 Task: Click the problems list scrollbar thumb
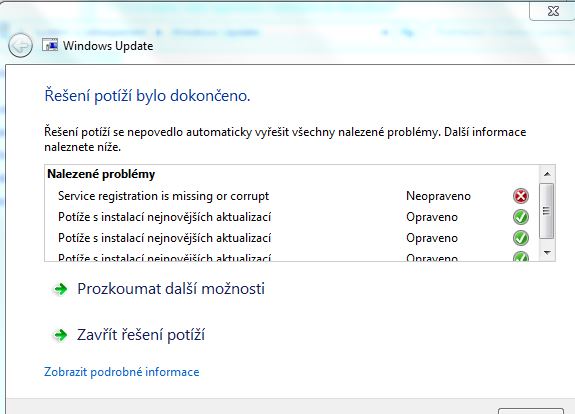(547, 211)
